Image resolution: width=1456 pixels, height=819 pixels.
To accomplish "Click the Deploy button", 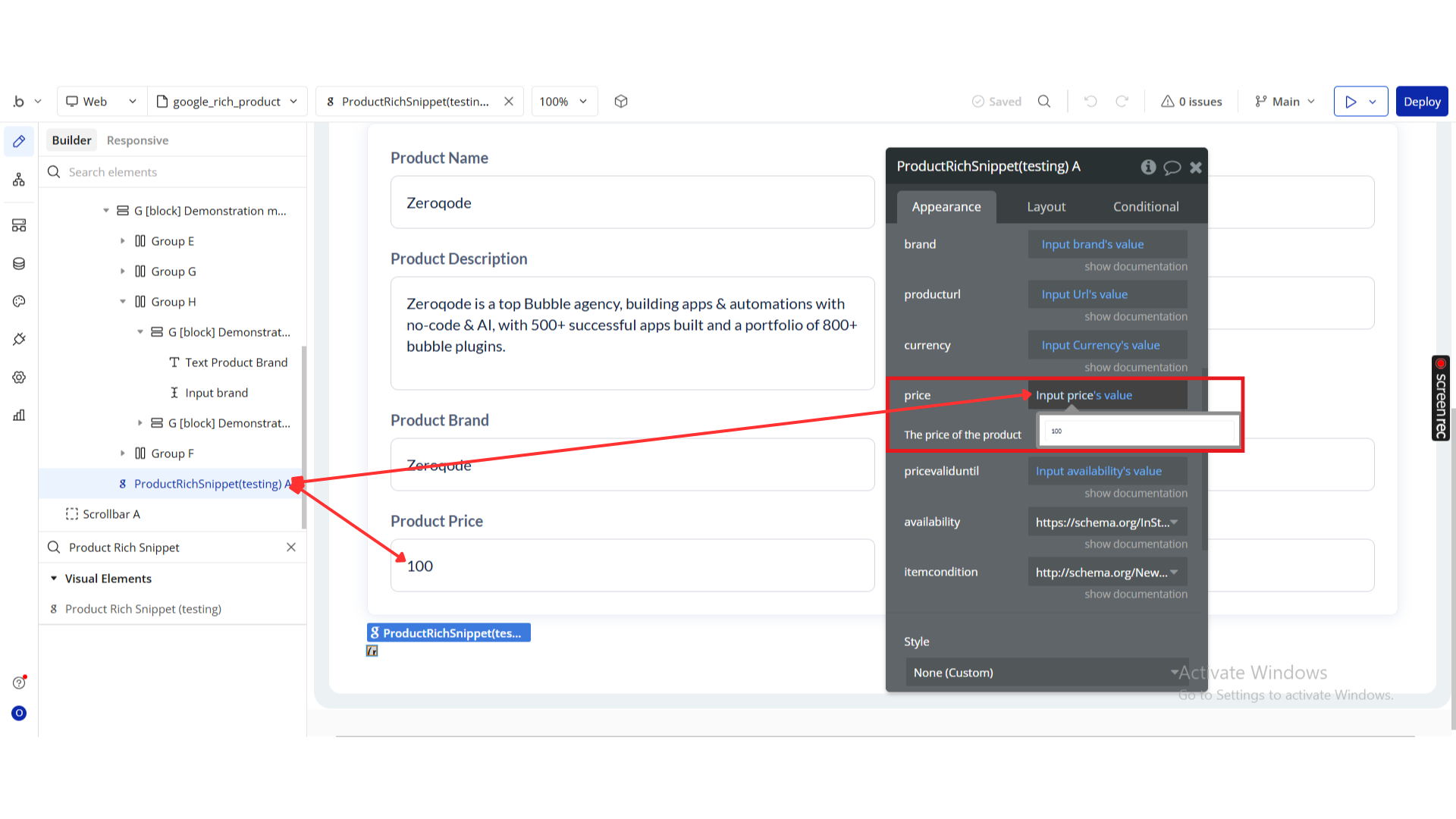I will [x=1421, y=102].
